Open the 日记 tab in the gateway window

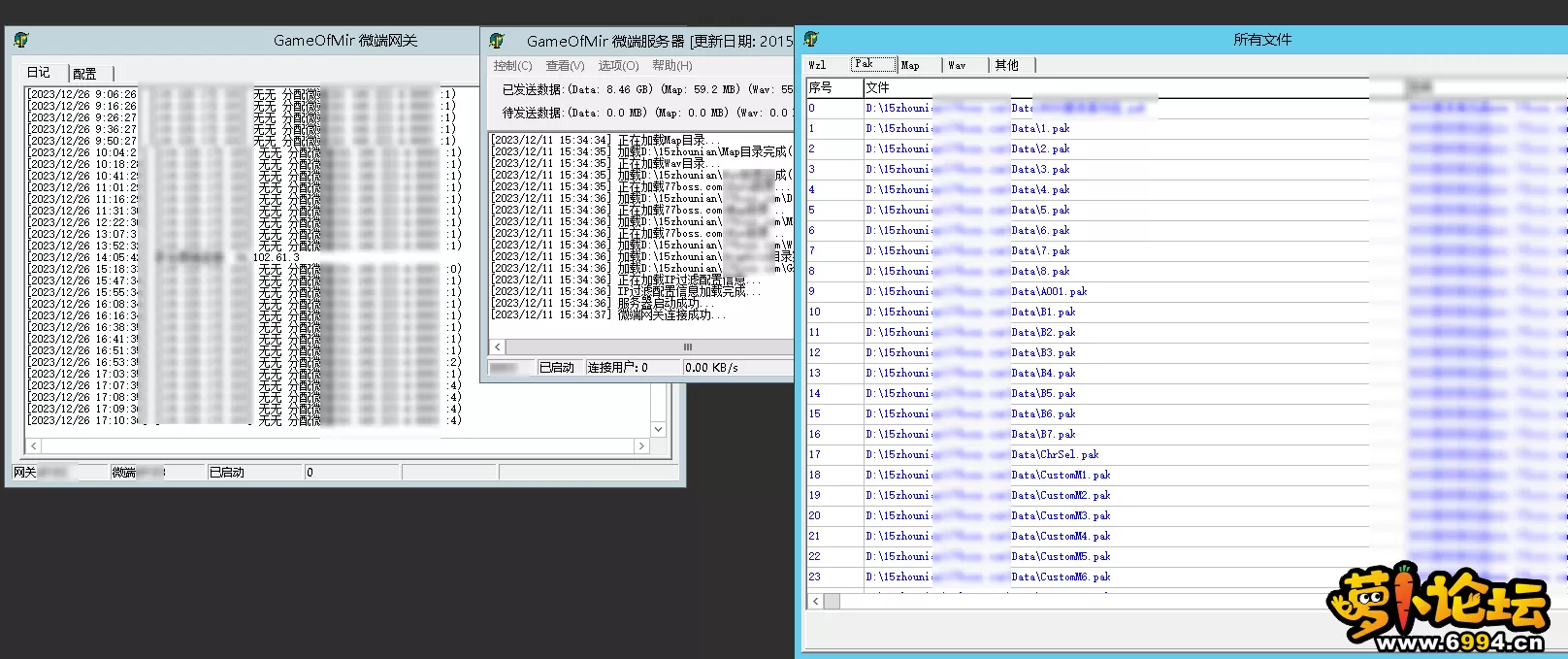[x=39, y=73]
